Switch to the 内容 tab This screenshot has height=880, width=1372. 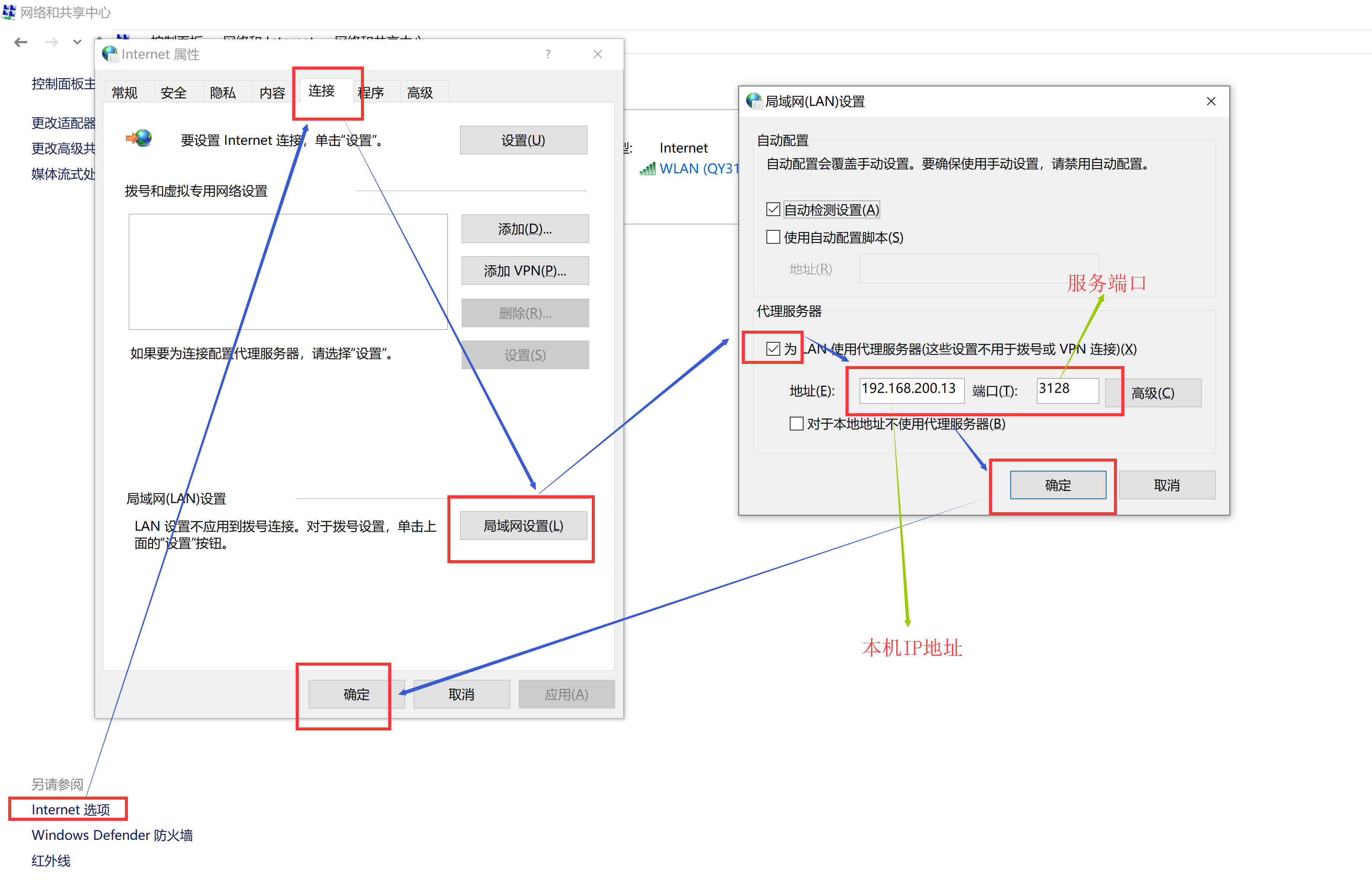tap(273, 92)
